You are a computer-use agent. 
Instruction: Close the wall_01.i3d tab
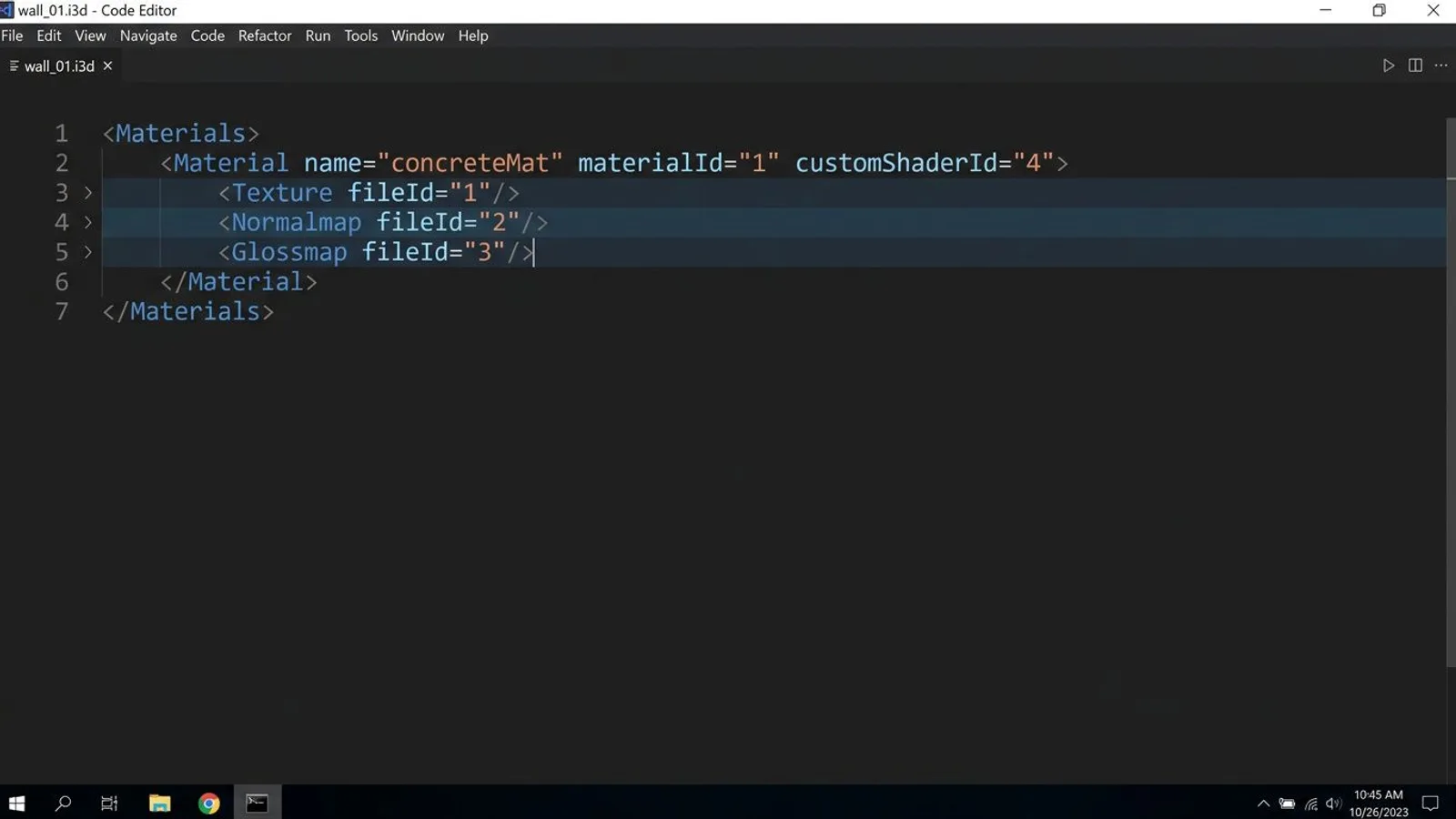(x=107, y=66)
